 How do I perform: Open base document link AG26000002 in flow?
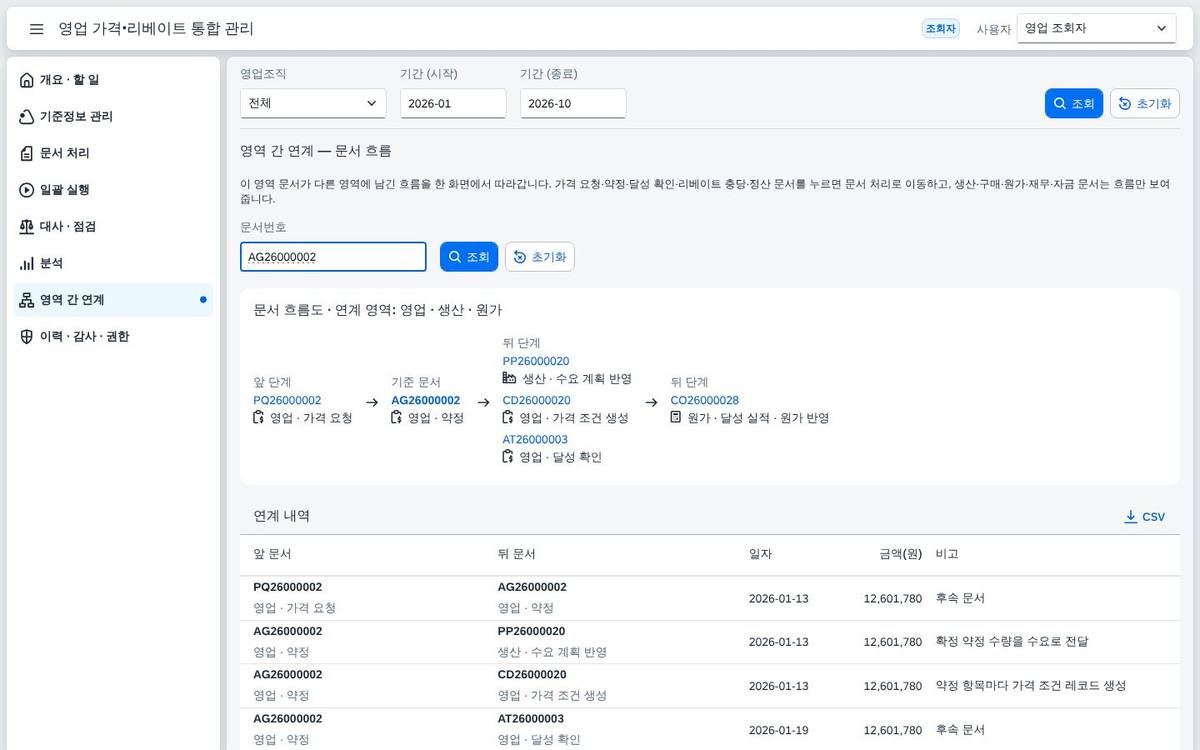tap(426, 400)
